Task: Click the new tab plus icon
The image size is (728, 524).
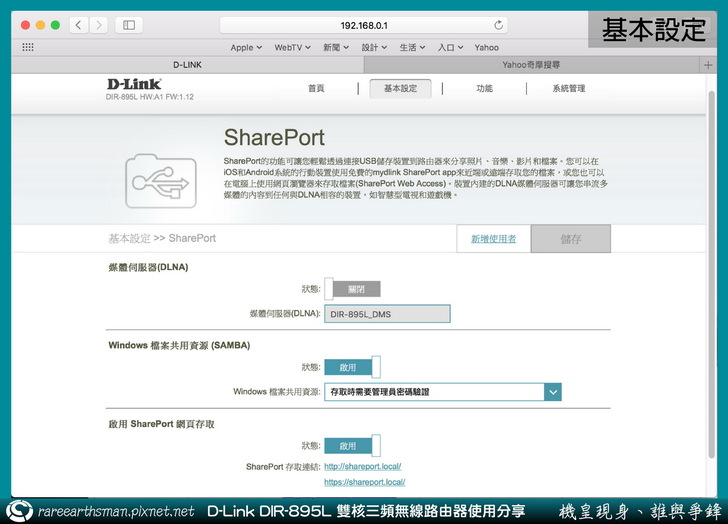Action: click(708, 64)
